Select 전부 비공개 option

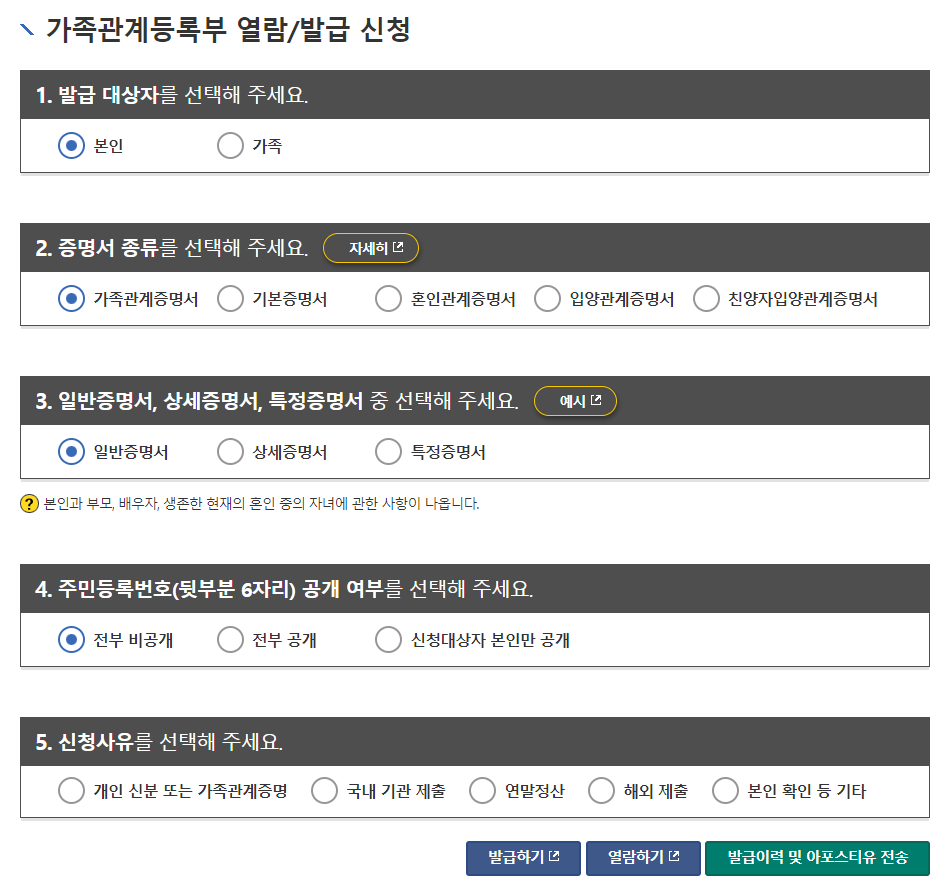click(x=71, y=640)
